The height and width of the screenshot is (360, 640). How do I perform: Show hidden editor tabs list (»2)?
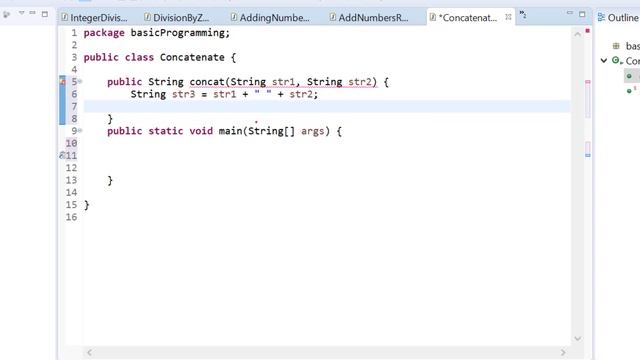click(x=522, y=15)
